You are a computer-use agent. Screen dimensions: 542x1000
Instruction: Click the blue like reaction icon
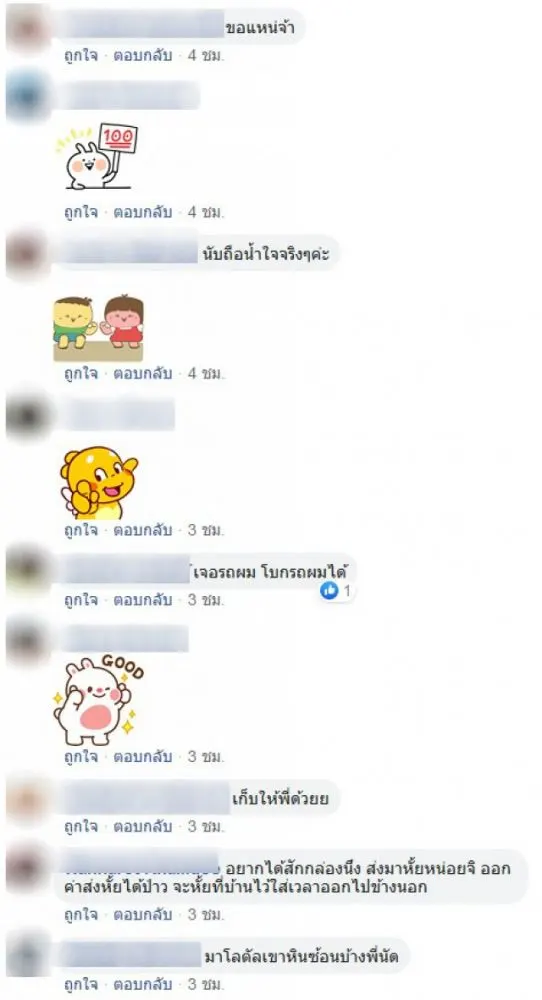coord(329,591)
